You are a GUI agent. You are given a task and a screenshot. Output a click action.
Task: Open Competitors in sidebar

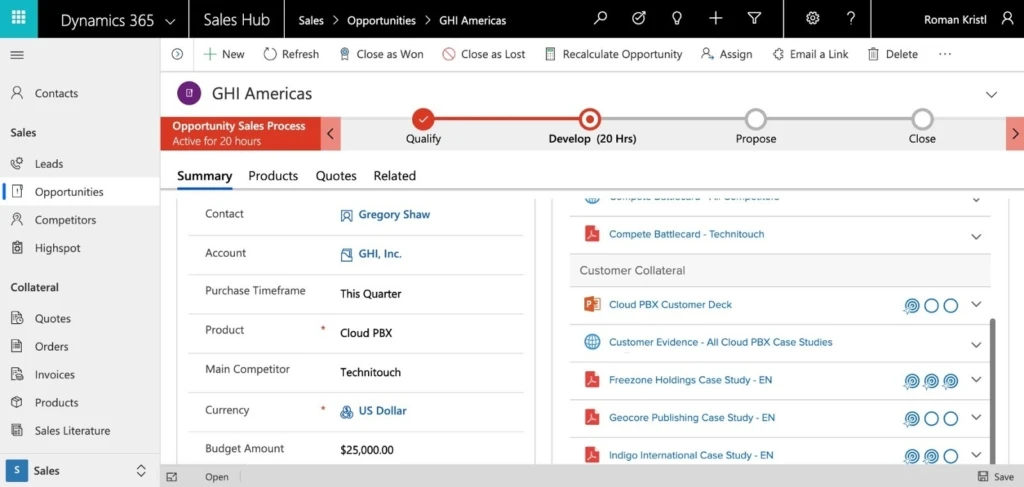point(80,220)
